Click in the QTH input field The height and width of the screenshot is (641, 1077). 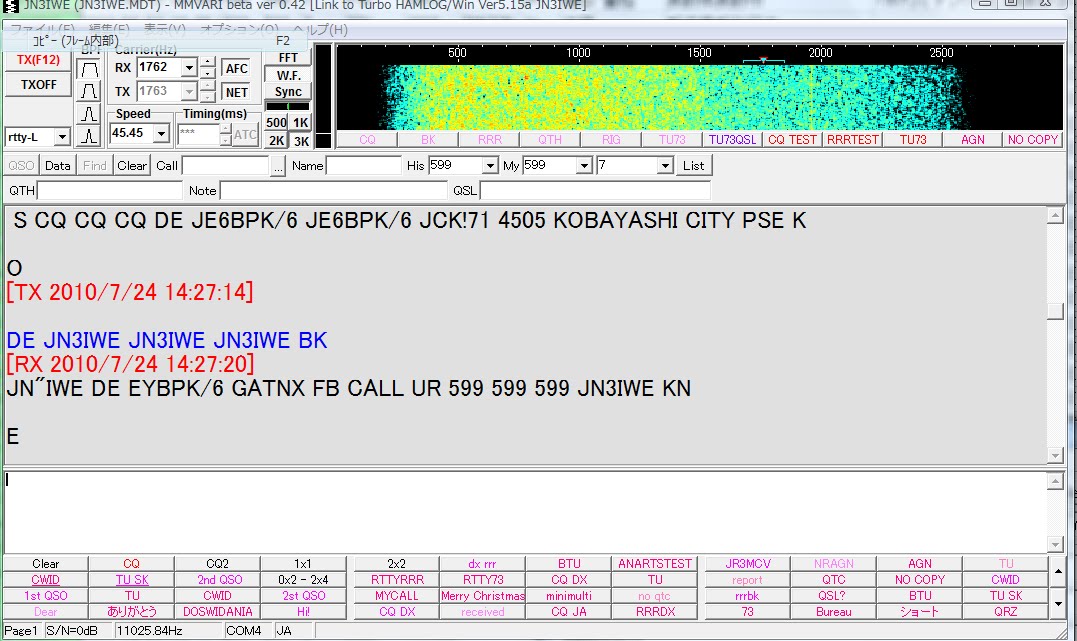coord(110,191)
